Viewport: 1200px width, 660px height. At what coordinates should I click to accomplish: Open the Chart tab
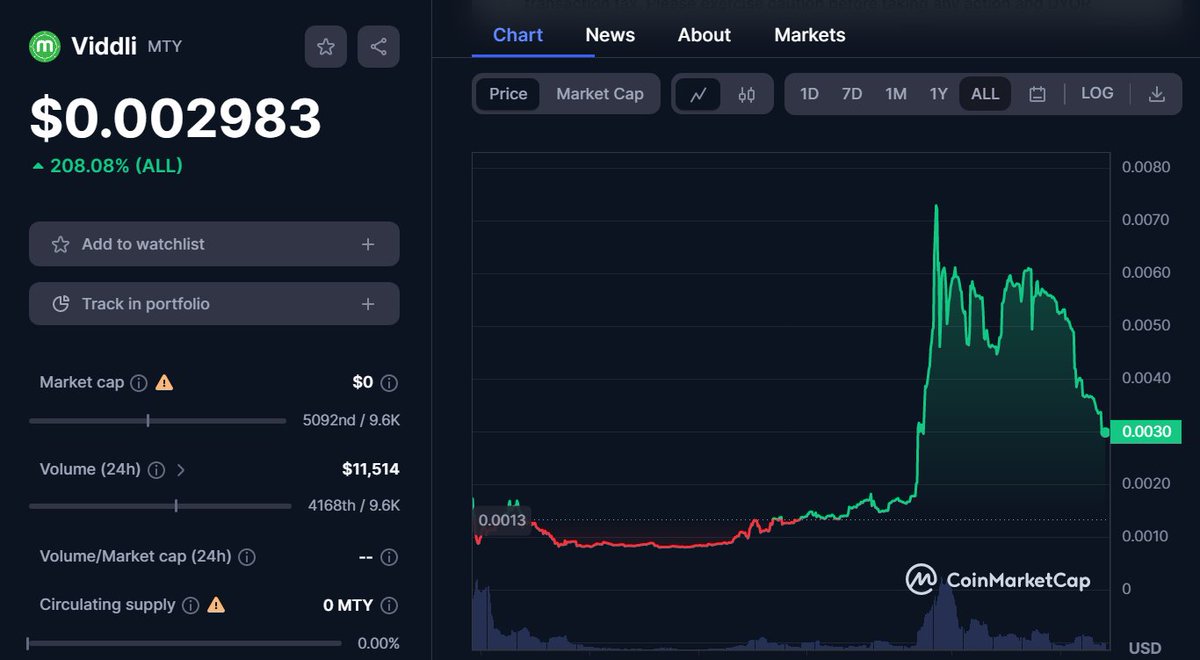[x=518, y=35]
